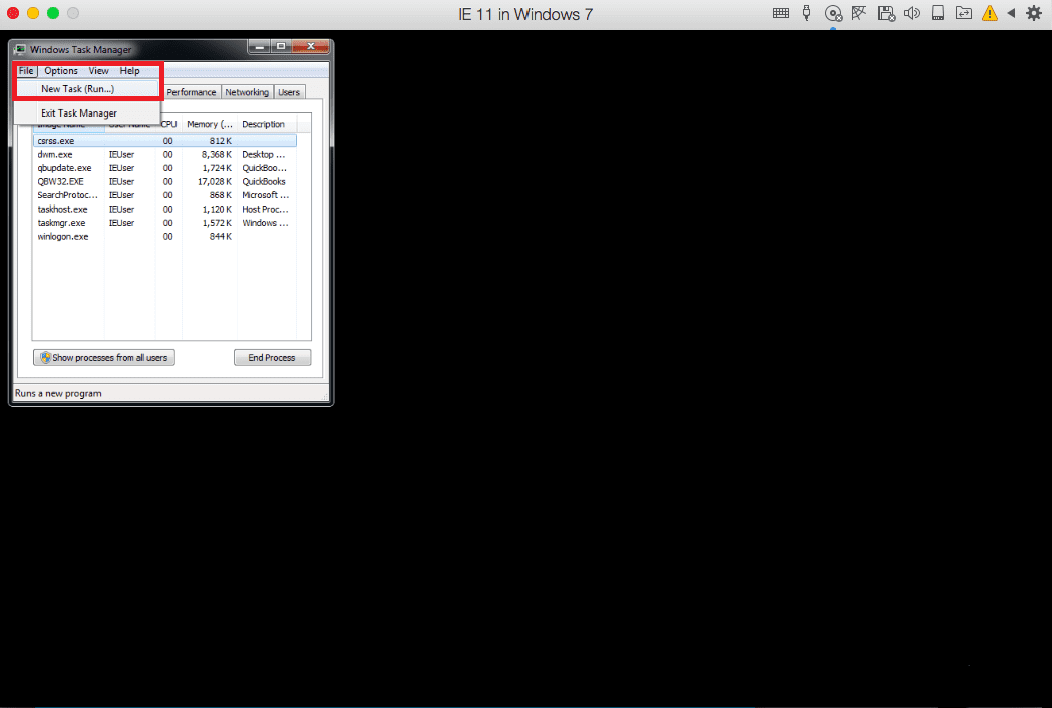Switch to the Networking tab
The image size is (1052, 708).
click(x=247, y=91)
